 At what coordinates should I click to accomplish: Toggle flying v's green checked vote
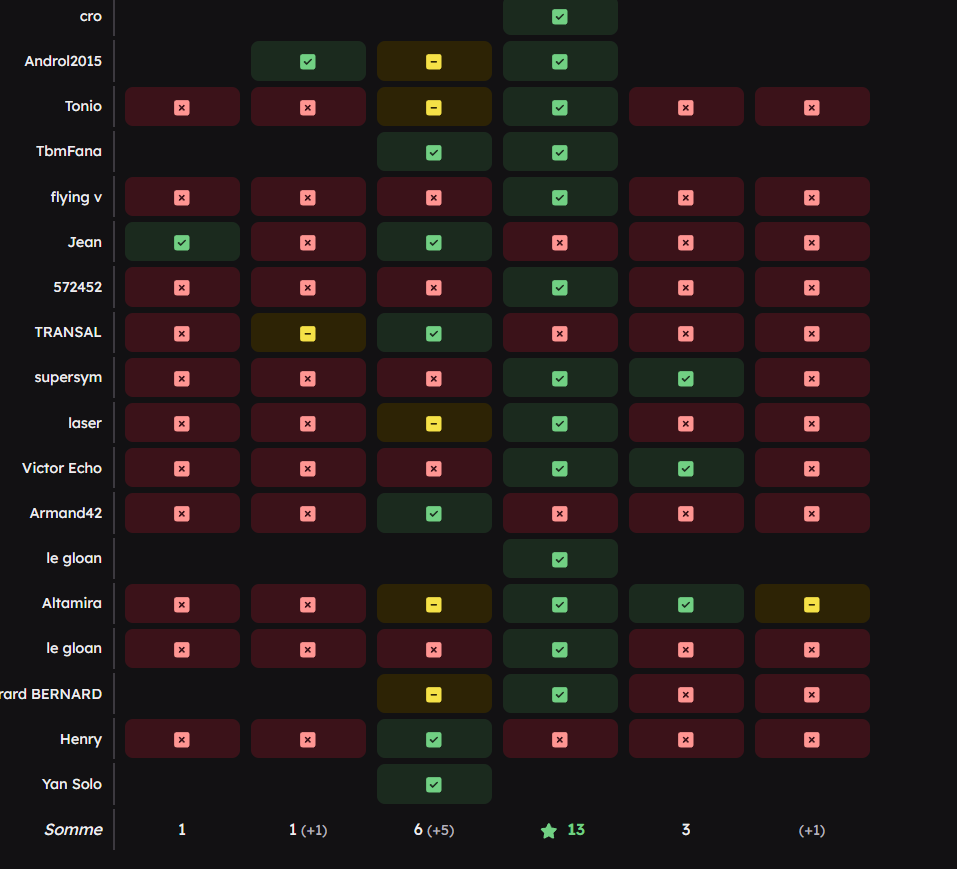pos(560,198)
